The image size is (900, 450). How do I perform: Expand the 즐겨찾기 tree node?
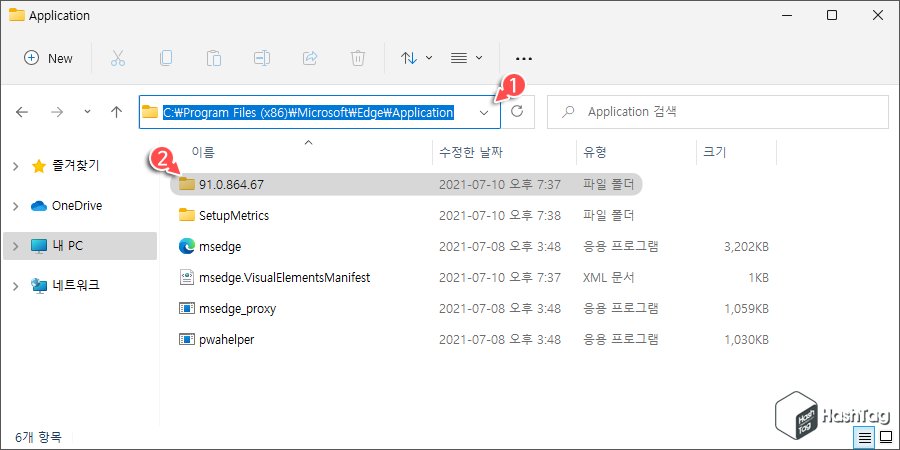coord(16,166)
